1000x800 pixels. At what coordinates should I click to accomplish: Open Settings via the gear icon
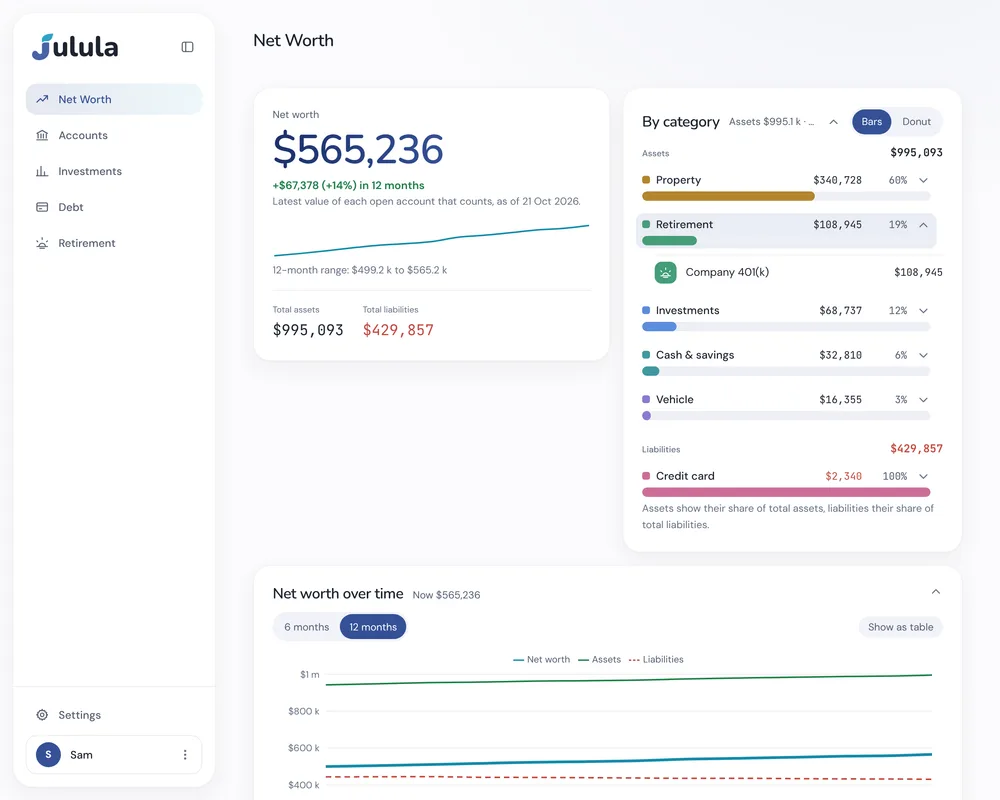pos(42,715)
